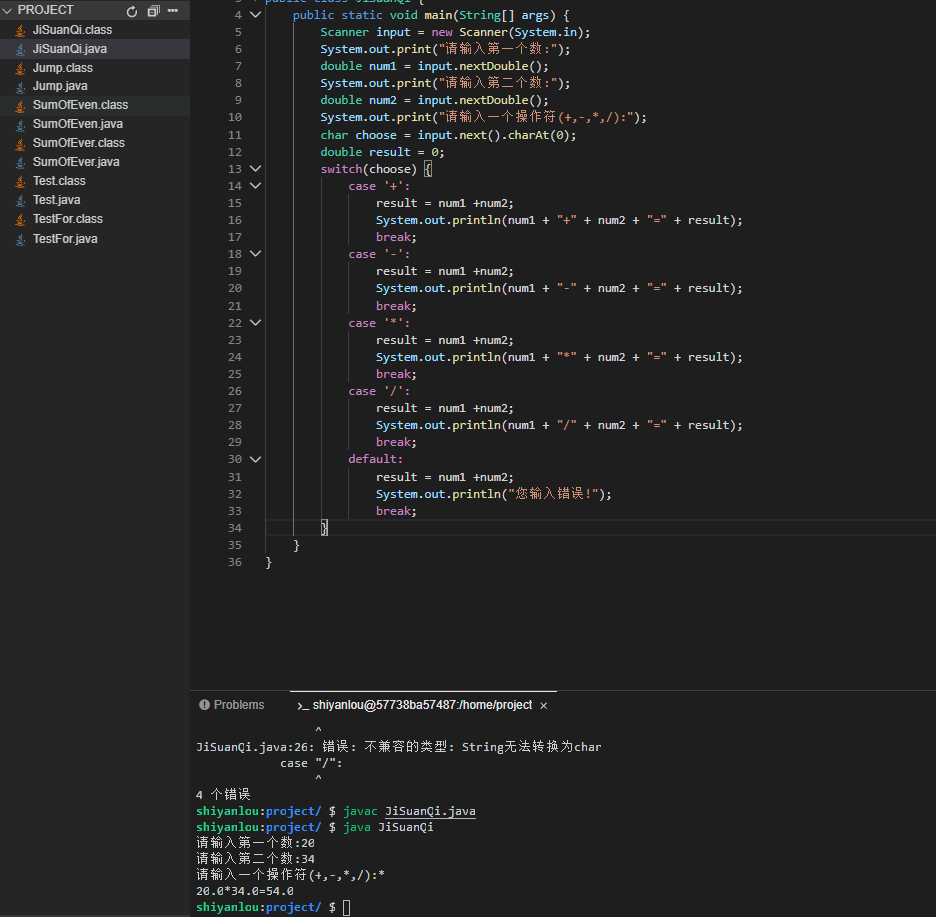Click the Java icon beside Jump.java
Image resolution: width=936 pixels, height=917 pixels.
(21, 87)
